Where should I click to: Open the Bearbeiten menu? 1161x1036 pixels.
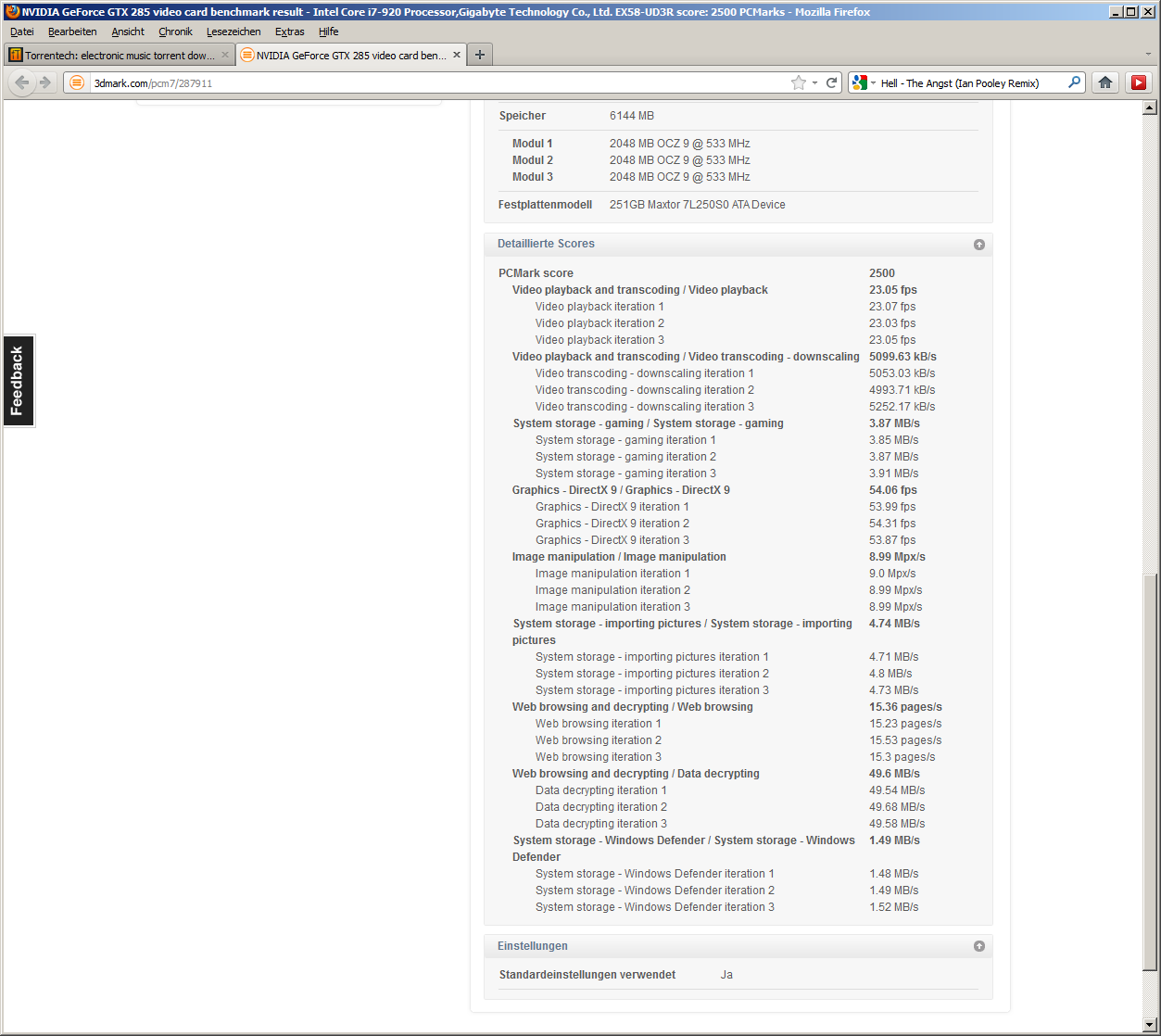[x=72, y=32]
